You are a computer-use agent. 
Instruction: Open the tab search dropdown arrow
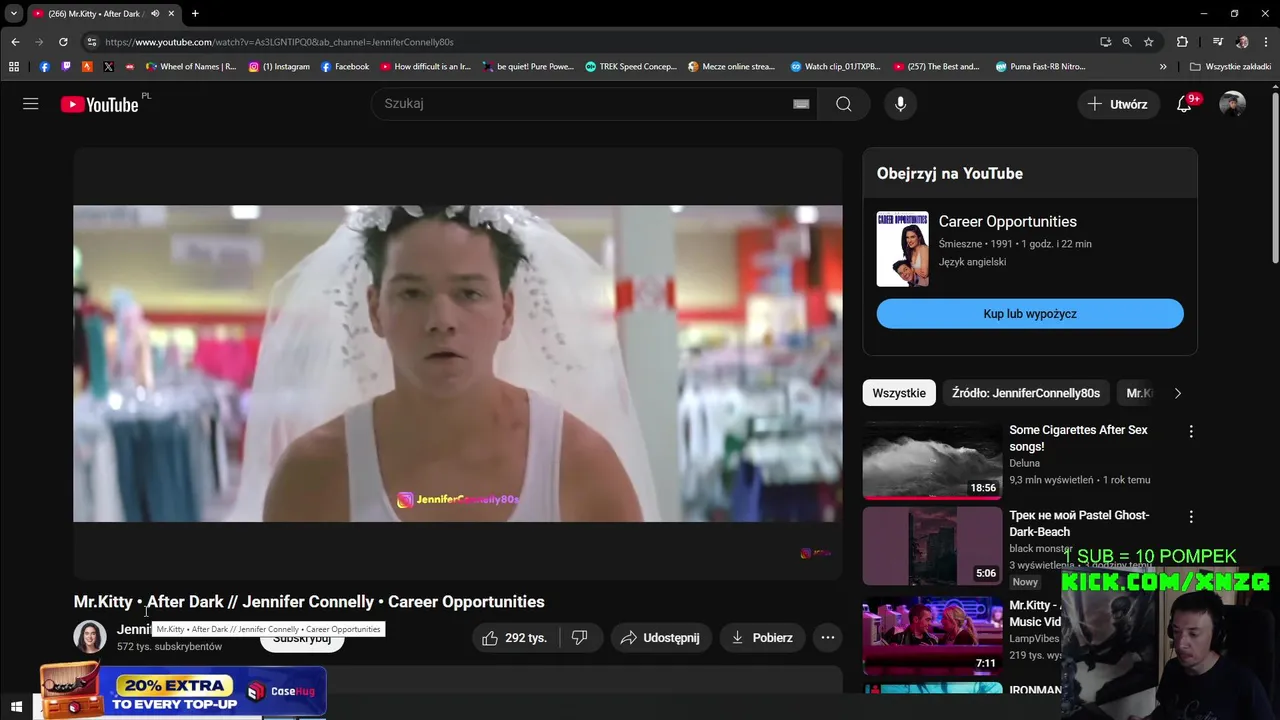(14, 14)
